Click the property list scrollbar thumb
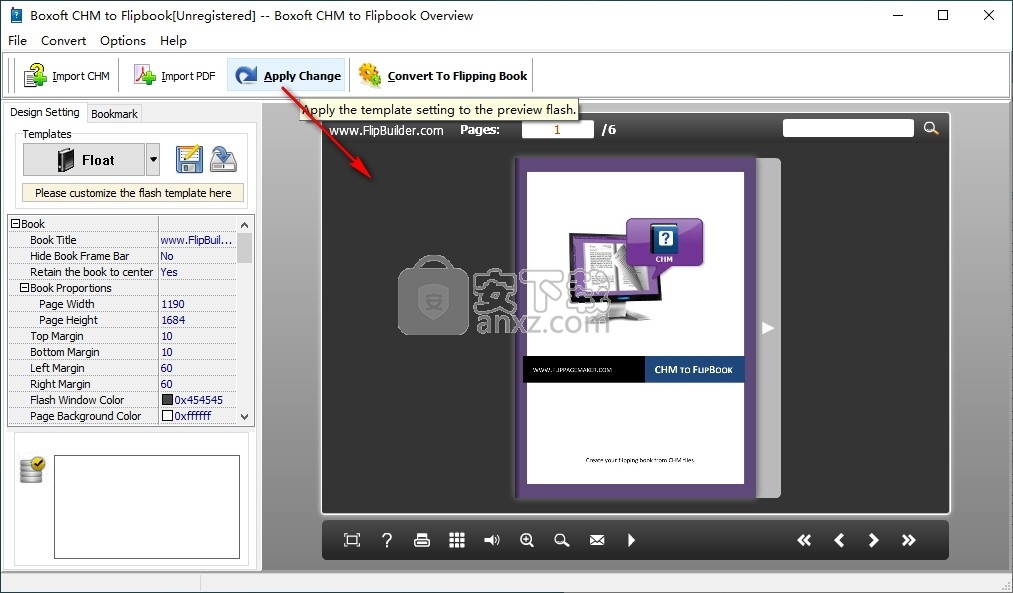The width and height of the screenshot is (1013, 593). tap(244, 248)
